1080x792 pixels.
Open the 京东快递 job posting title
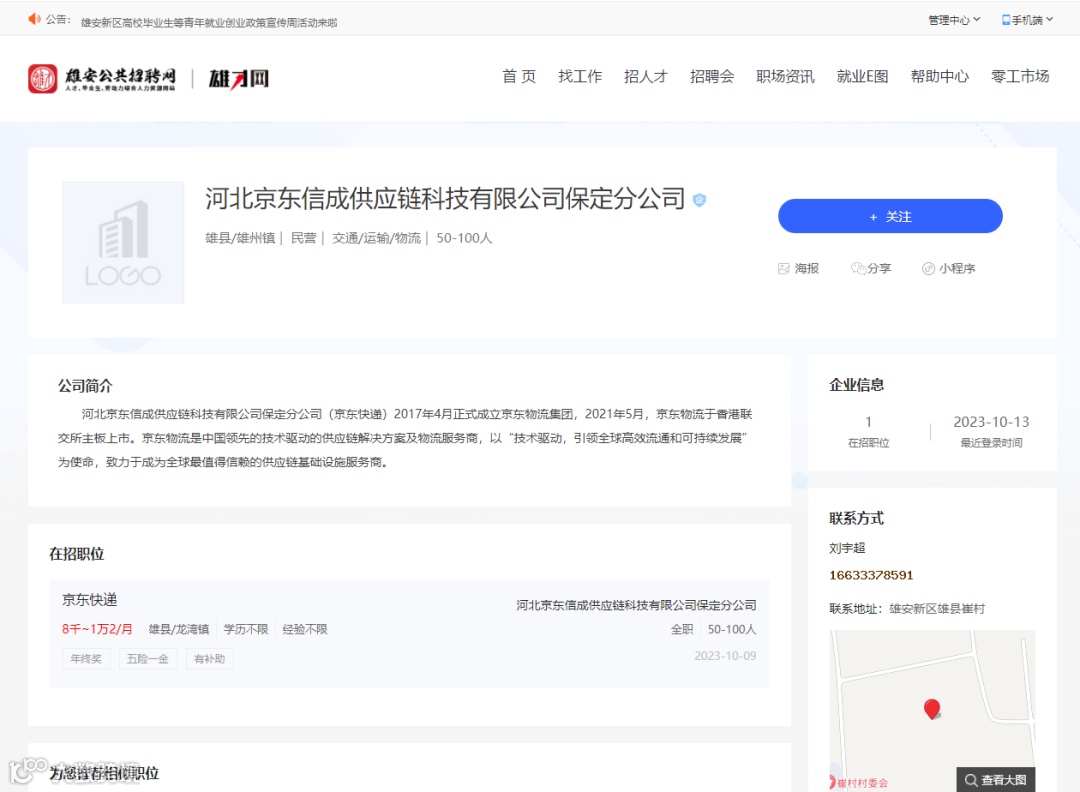[x=90, y=600]
